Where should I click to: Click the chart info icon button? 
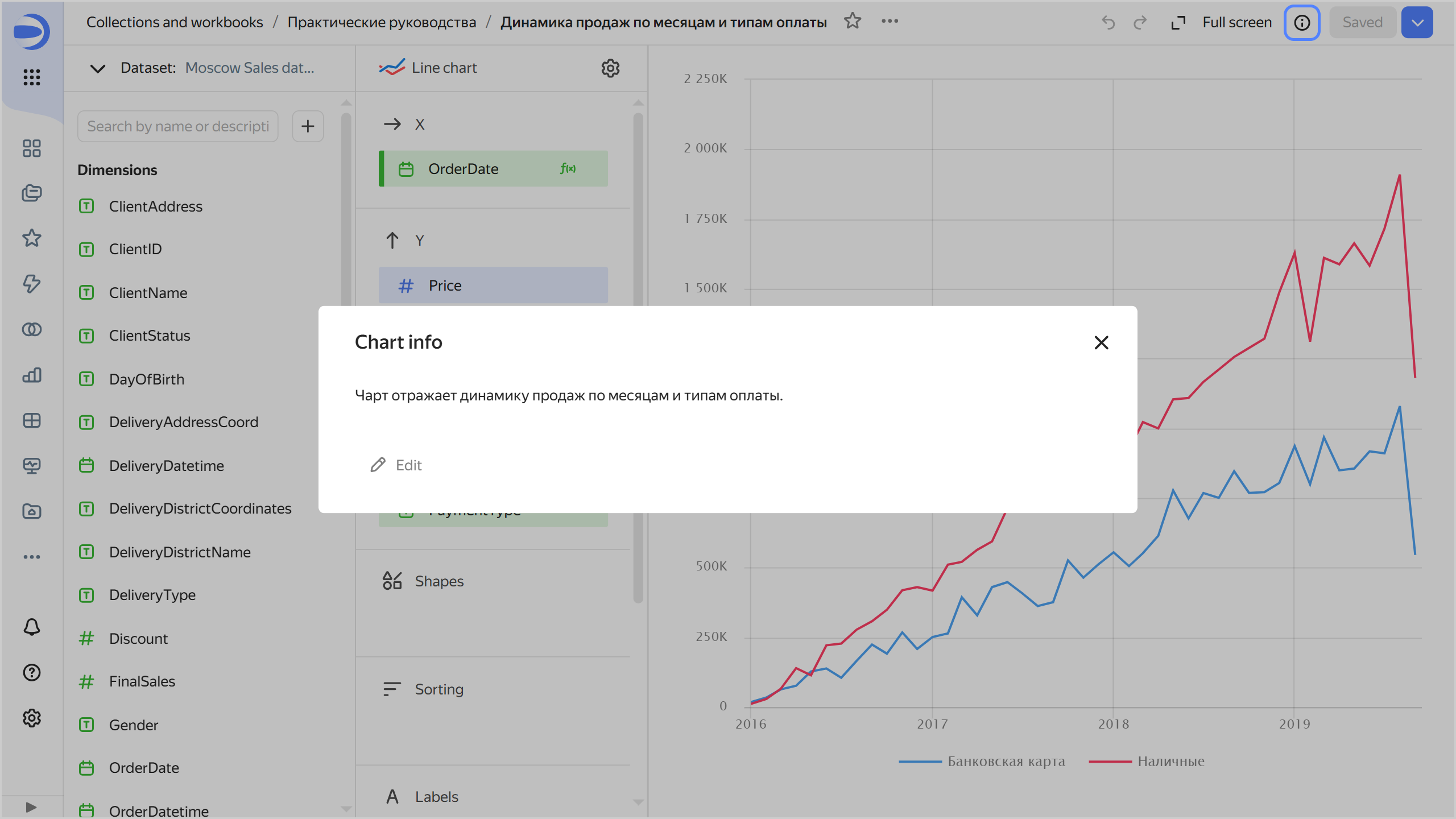(1301, 23)
